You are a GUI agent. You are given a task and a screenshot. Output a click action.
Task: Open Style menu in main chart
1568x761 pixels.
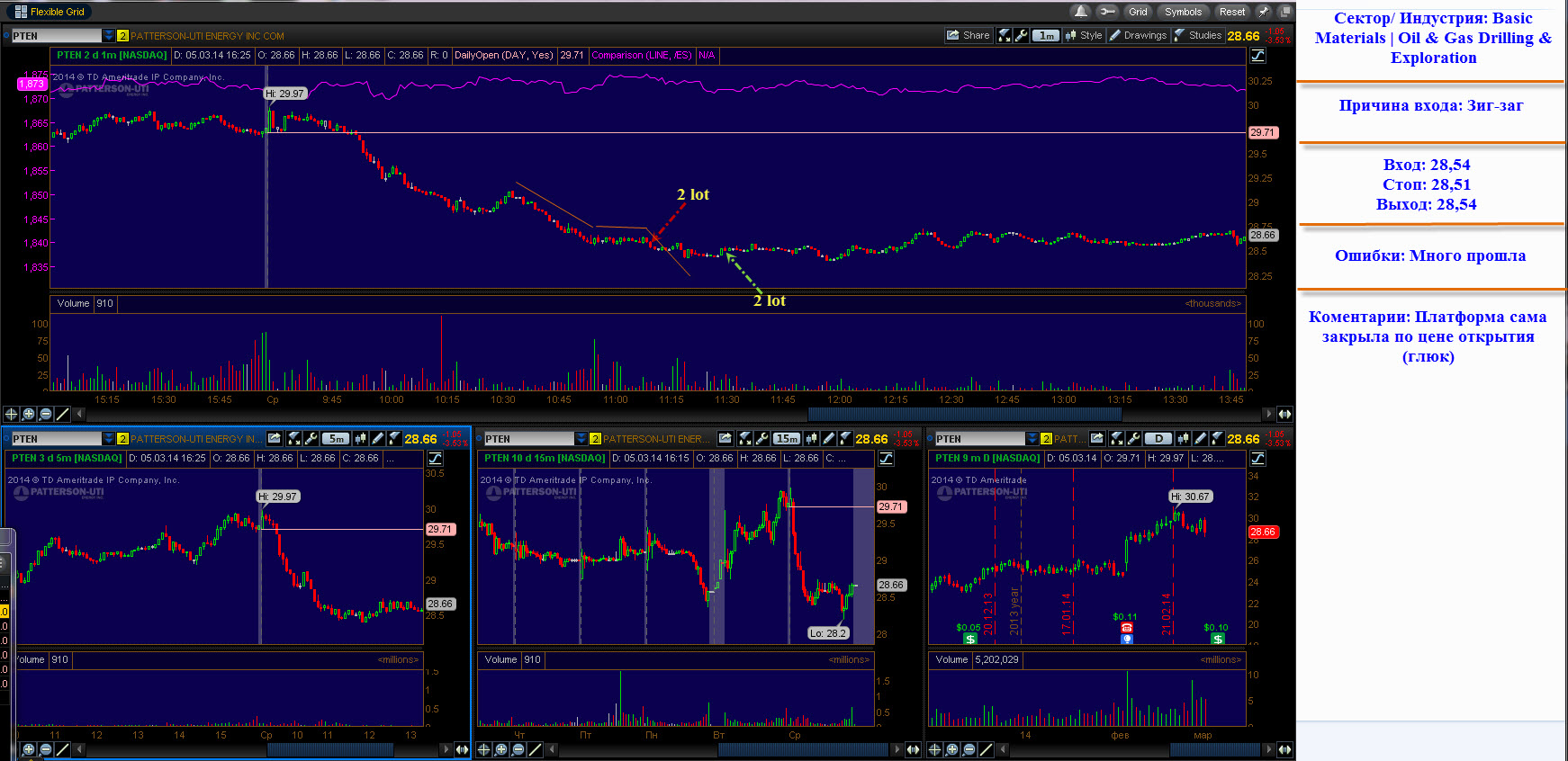click(x=1083, y=35)
